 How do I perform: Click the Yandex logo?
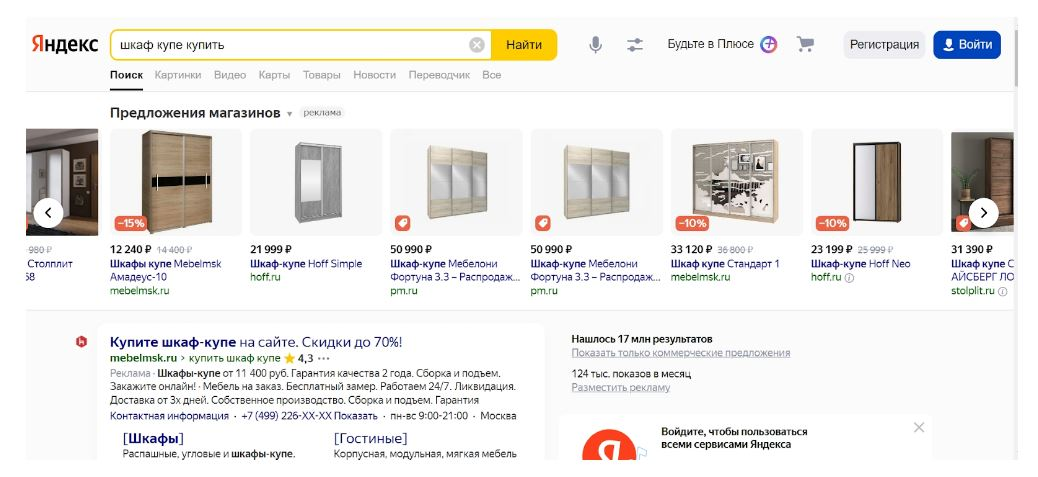click(64, 45)
